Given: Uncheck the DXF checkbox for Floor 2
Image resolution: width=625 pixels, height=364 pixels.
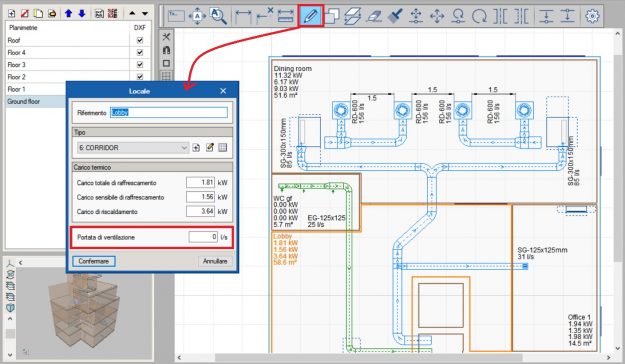Looking at the screenshot, I should (140, 77).
